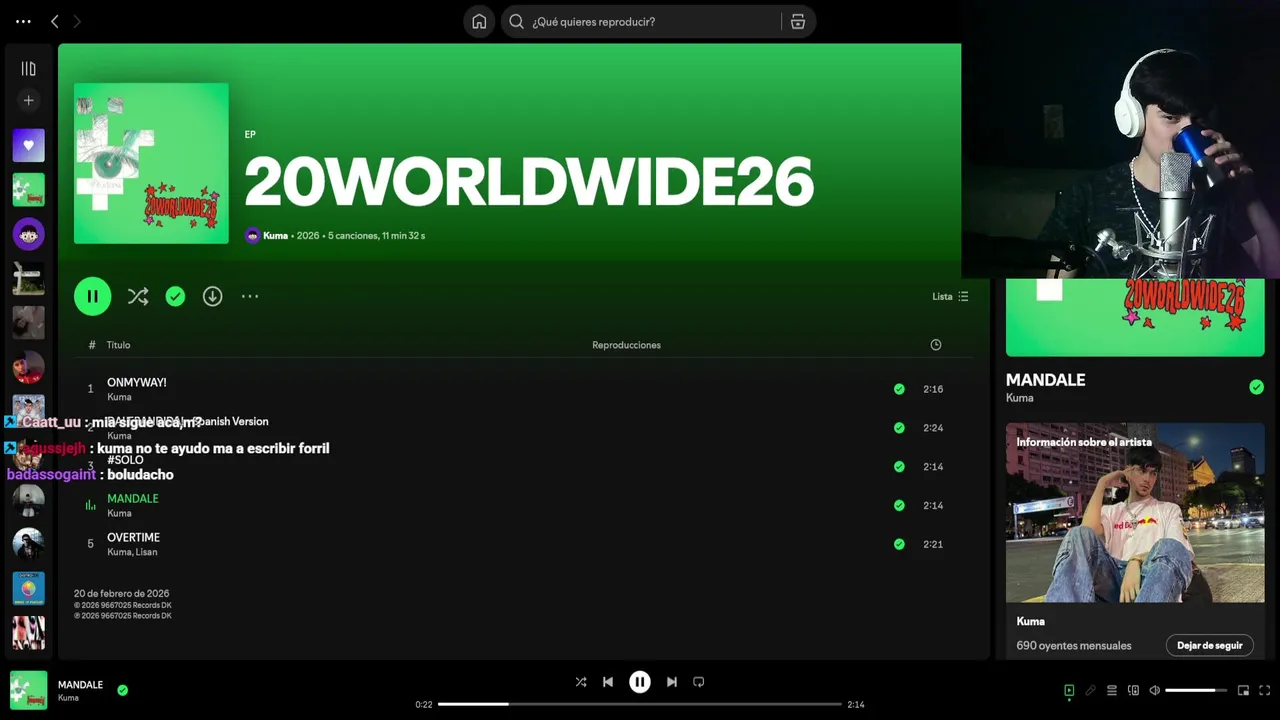The image size is (1280, 720).
Task: Create a new playlist with the plus icon
Action: [28, 100]
